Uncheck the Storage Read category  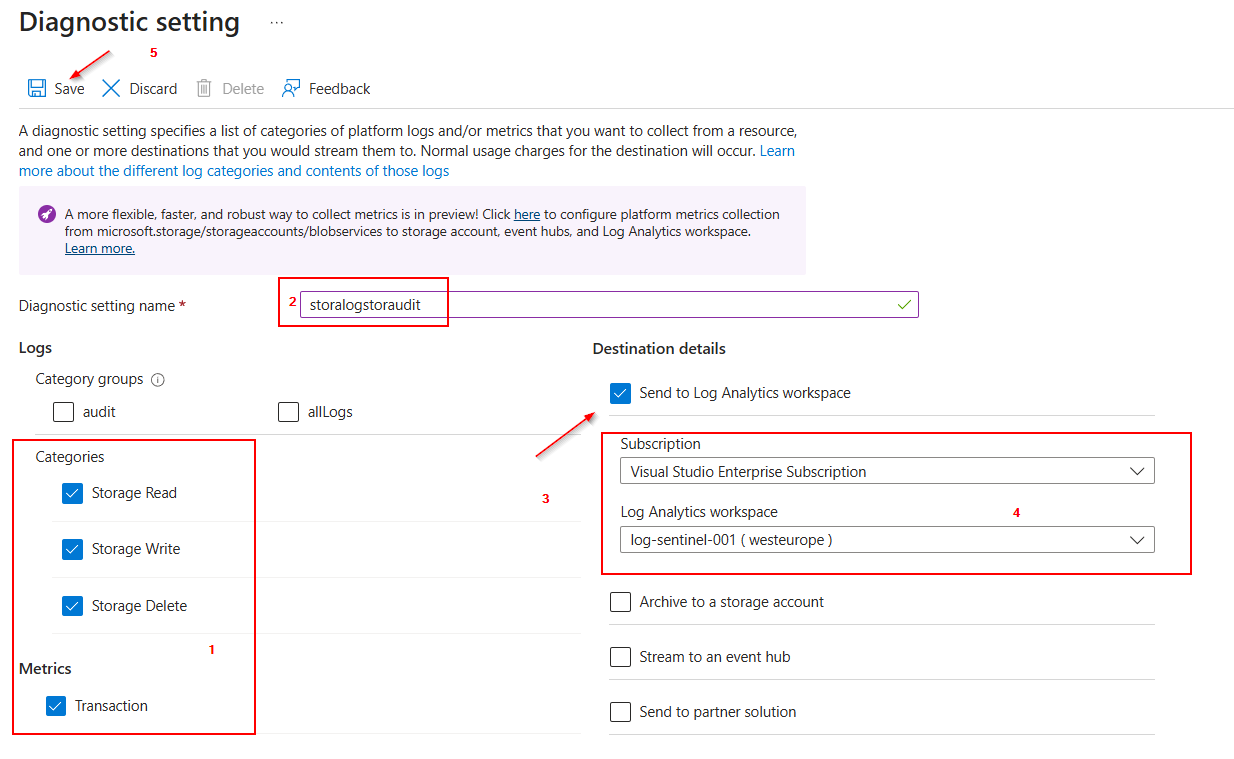click(x=72, y=493)
